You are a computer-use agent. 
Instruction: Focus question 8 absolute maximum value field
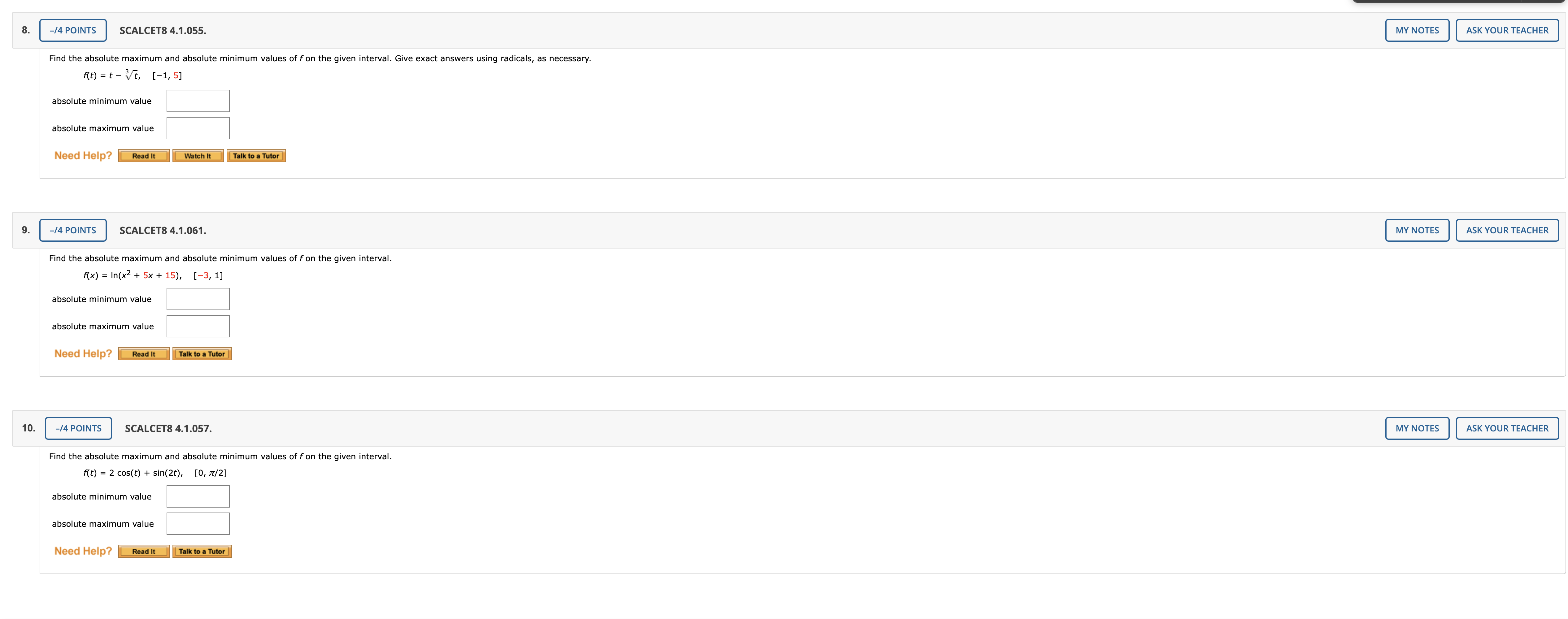[198, 128]
